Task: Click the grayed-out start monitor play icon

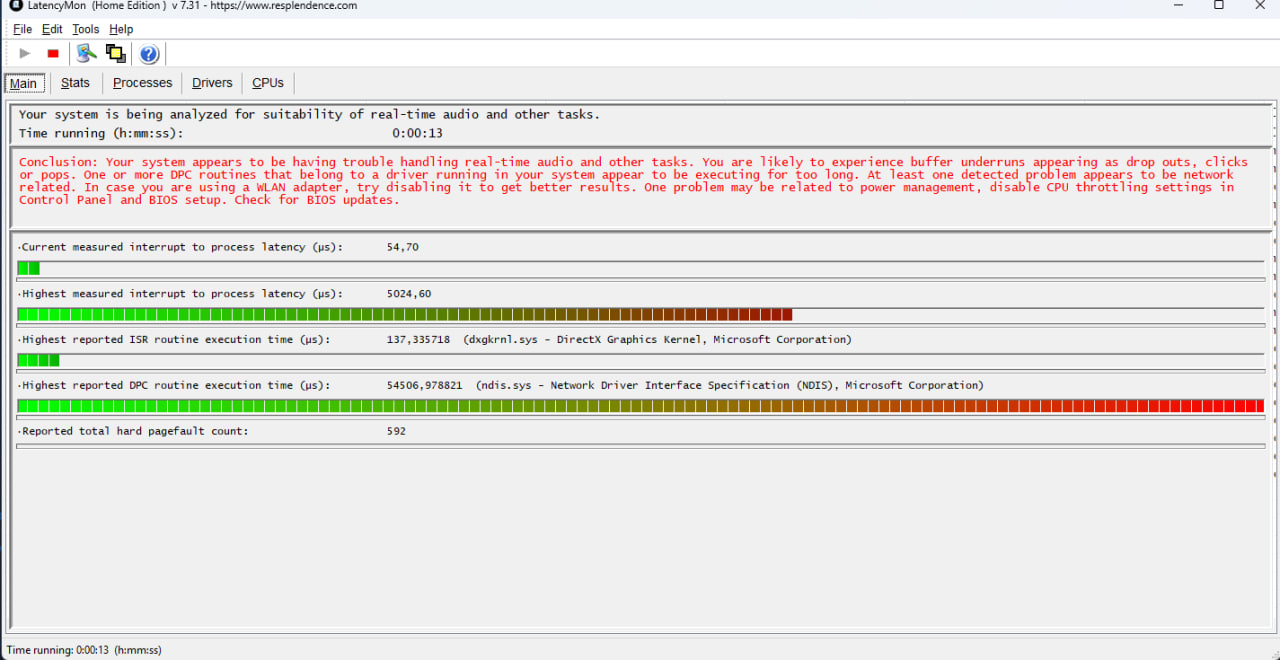Action: click(x=25, y=53)
